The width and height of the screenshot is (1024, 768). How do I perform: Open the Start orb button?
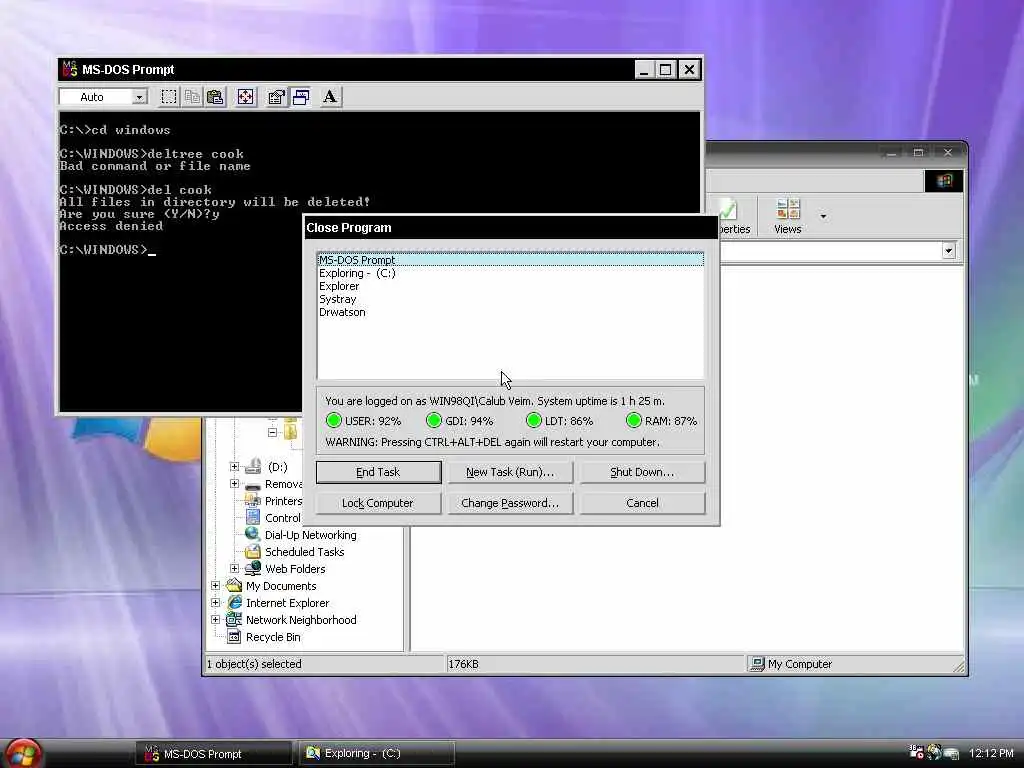pos(23,753)
